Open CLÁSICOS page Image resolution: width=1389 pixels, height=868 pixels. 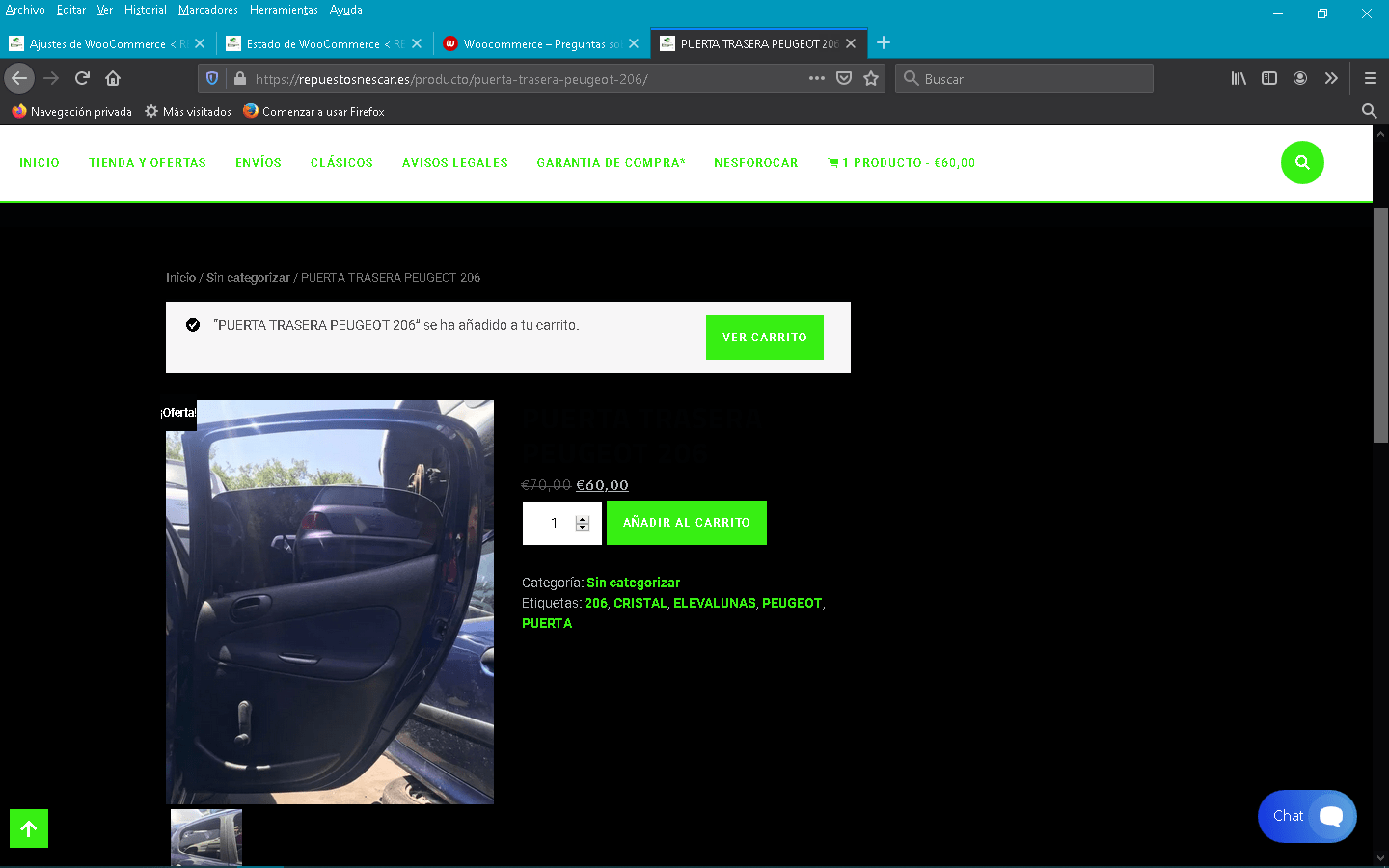pyautogui.click(x=341, y=163)
